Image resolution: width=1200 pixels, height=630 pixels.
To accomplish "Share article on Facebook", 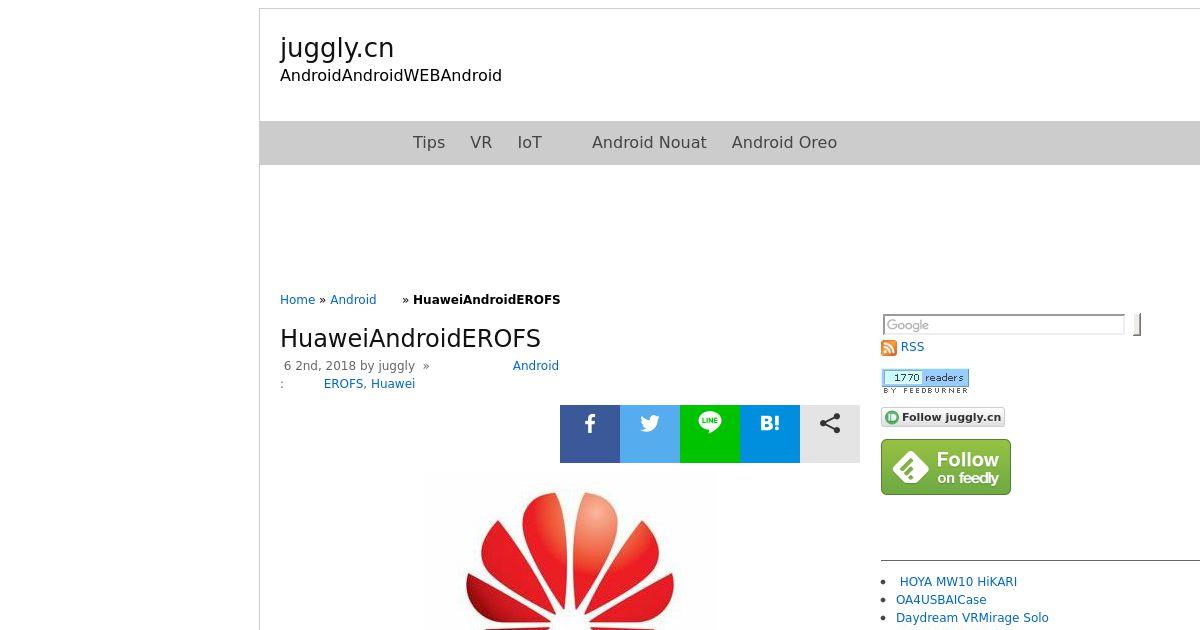I will coord(590,434).
